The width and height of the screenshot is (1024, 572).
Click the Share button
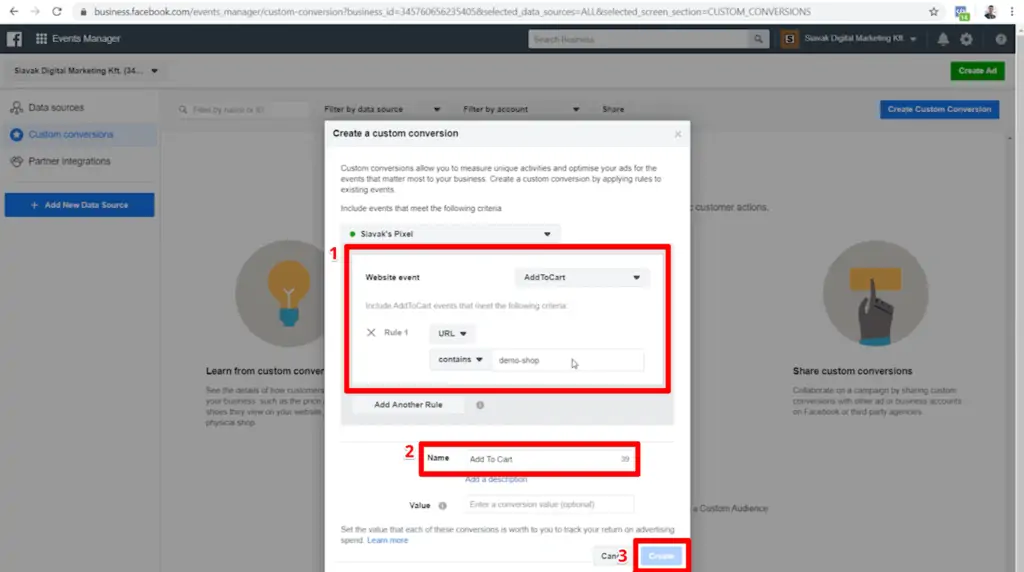click(x=613, y=109)
